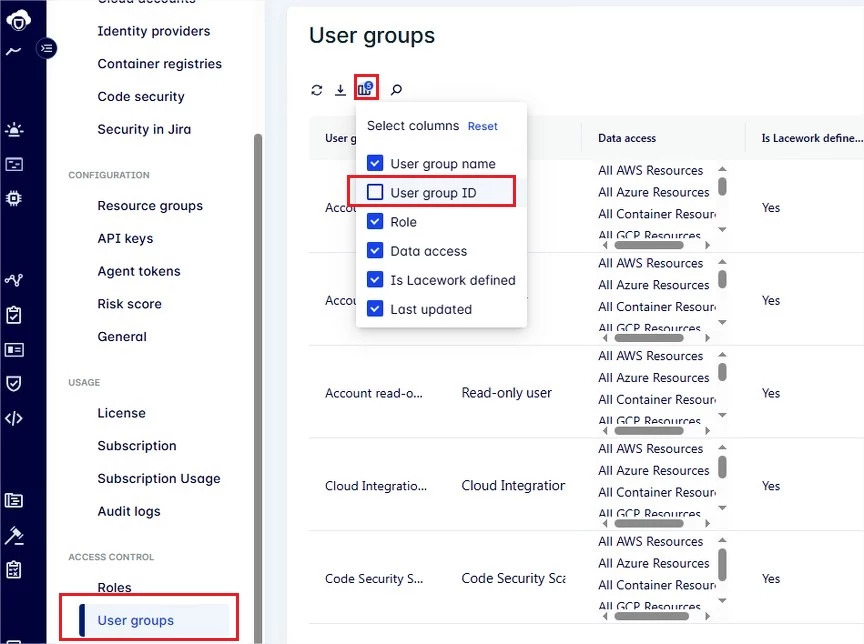Open the search magnifier in toolbar
Image resolution: width=864 pixels, height=644 pixels.
click(396, 90)
